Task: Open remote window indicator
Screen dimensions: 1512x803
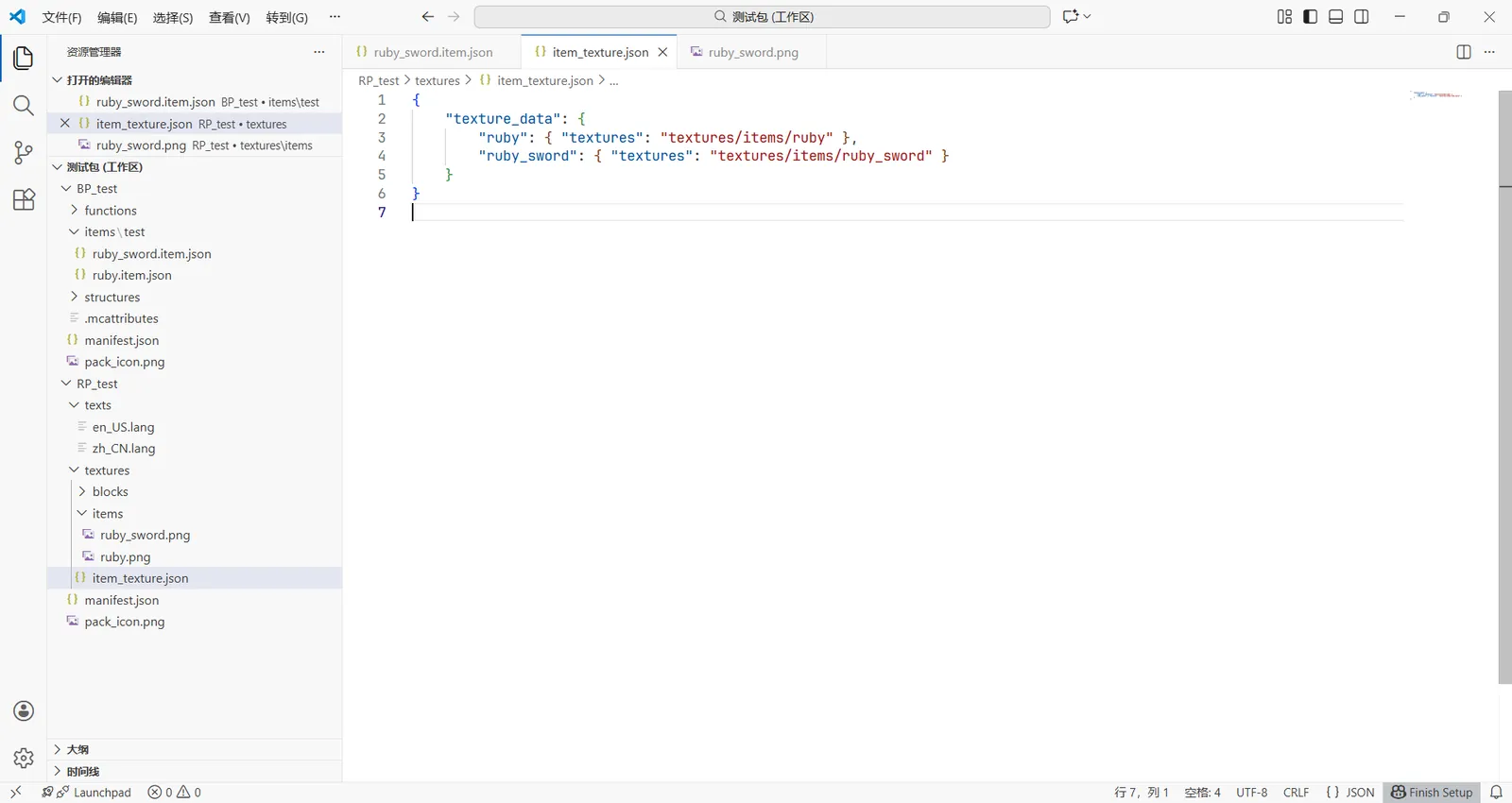Action: tap(16, 793)
